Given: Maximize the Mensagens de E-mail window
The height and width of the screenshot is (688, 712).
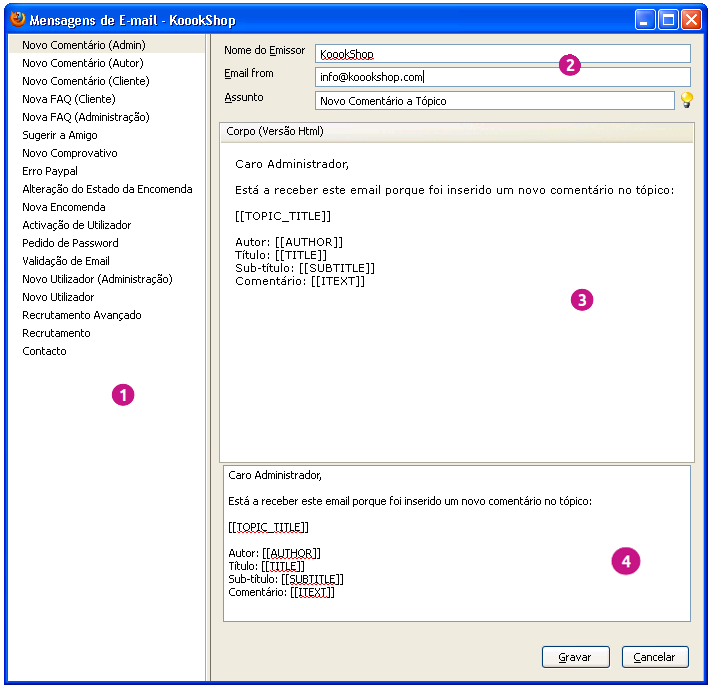Looking at the screenshot, I should [x=668, y=20].
